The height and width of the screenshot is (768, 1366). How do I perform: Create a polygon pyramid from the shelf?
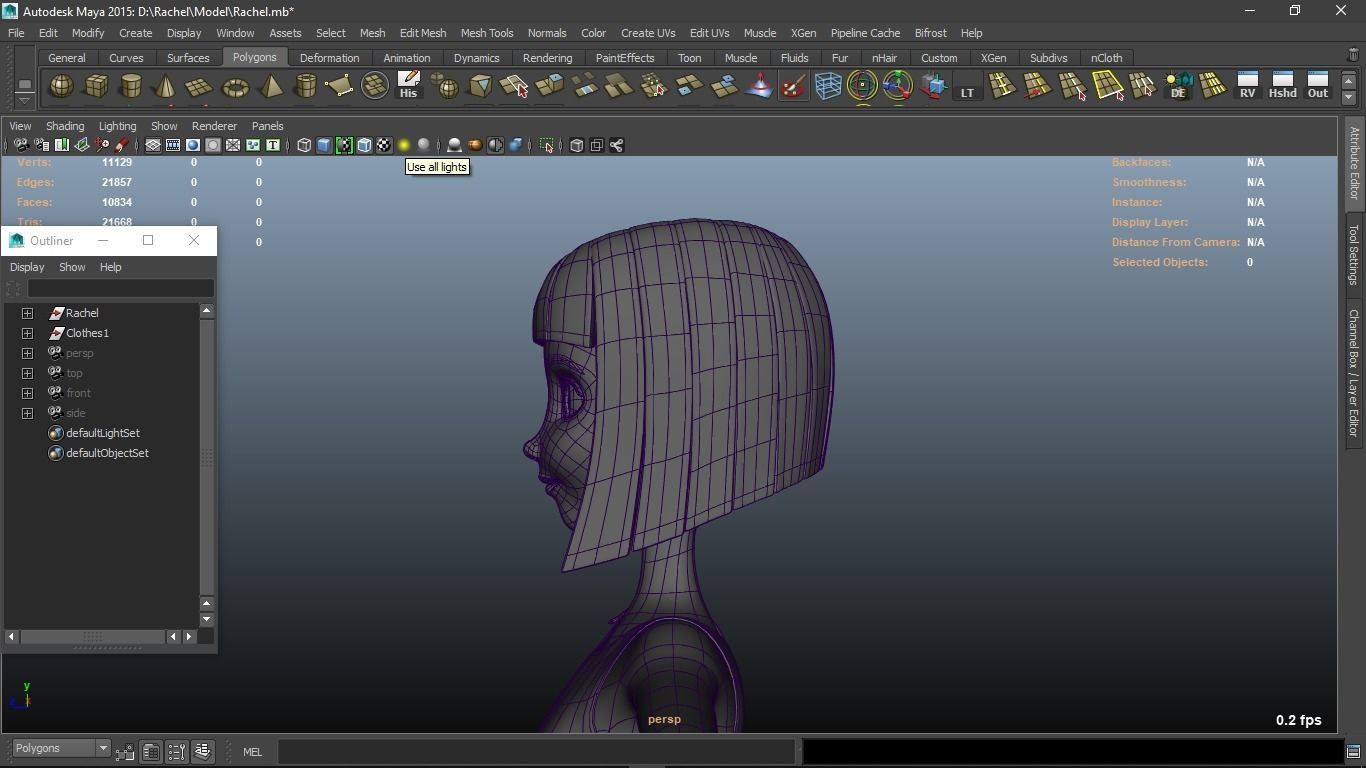click(270, 87)
